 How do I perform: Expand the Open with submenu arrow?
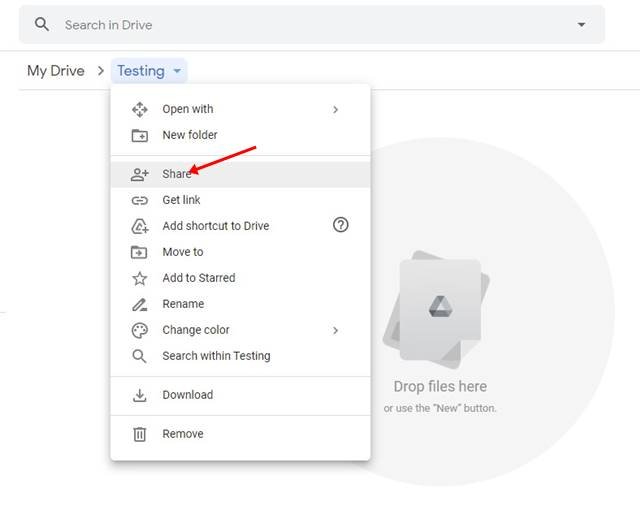[335, 109]
